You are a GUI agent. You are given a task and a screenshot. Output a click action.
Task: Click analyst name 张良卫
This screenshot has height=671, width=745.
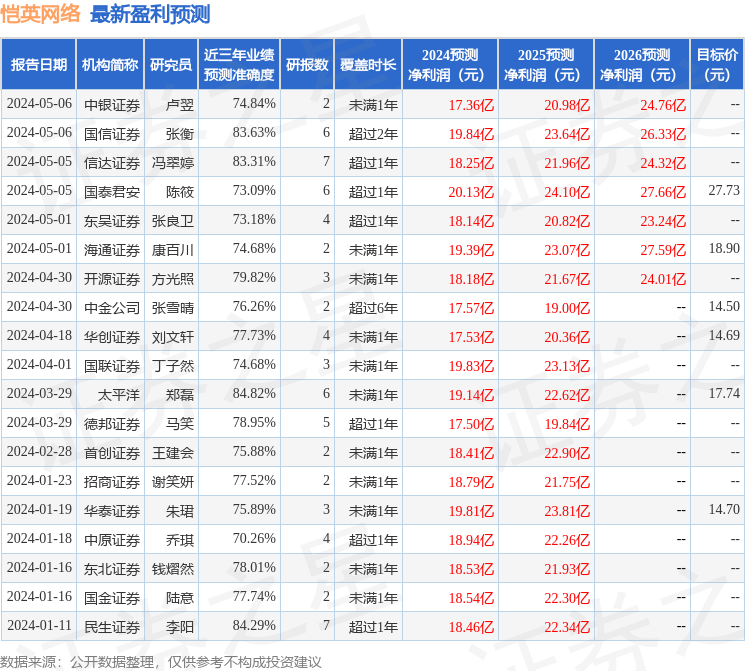[172, 221]
